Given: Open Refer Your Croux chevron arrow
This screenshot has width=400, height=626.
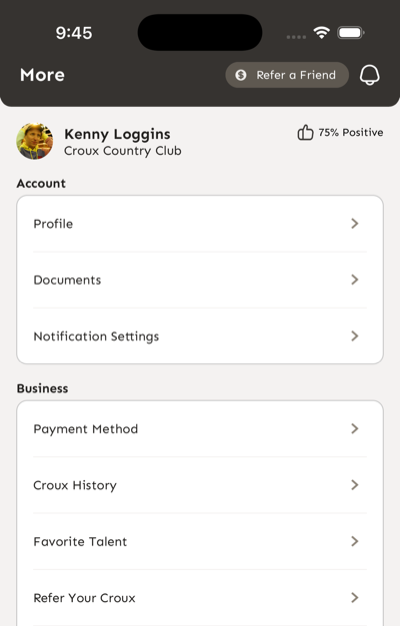Looking at the screenshot, I should point(354,597).
